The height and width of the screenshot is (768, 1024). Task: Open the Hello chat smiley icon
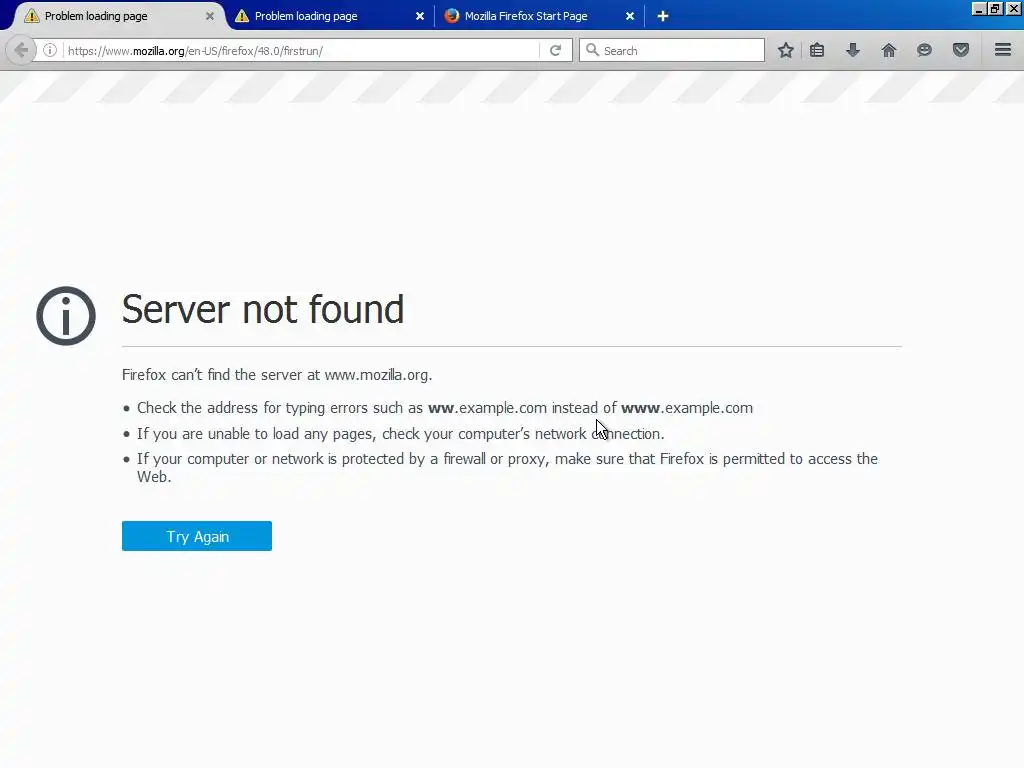(x=924, y=50)
